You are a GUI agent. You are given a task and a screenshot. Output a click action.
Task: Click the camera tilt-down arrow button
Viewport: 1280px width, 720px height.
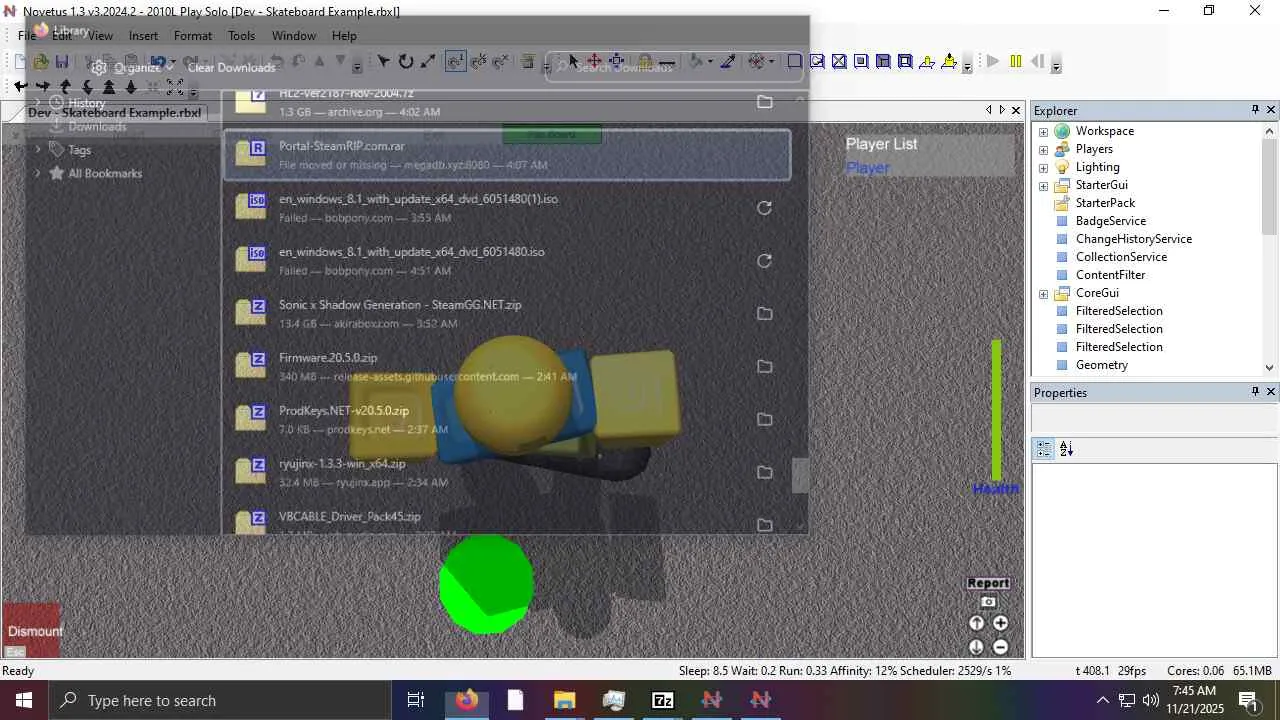coord(977,647)
